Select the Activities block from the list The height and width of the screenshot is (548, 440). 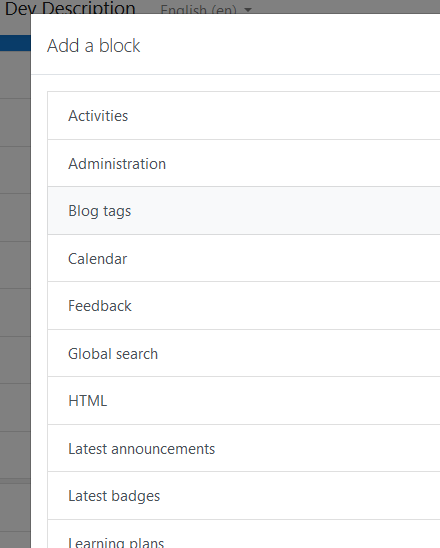click(244, 116)
